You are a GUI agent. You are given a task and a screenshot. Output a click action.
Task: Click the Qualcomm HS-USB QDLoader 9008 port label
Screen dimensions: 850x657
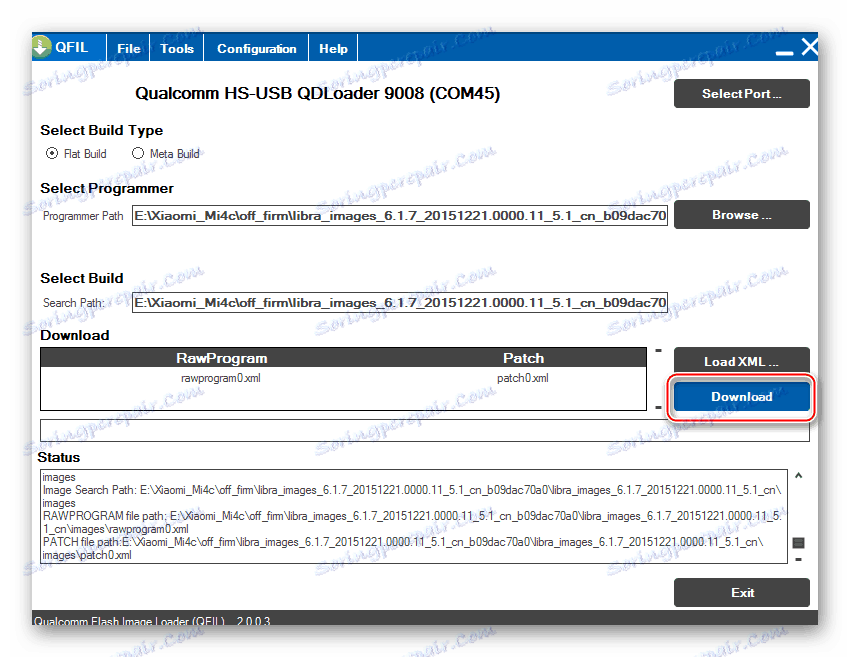tap(318, 93)
